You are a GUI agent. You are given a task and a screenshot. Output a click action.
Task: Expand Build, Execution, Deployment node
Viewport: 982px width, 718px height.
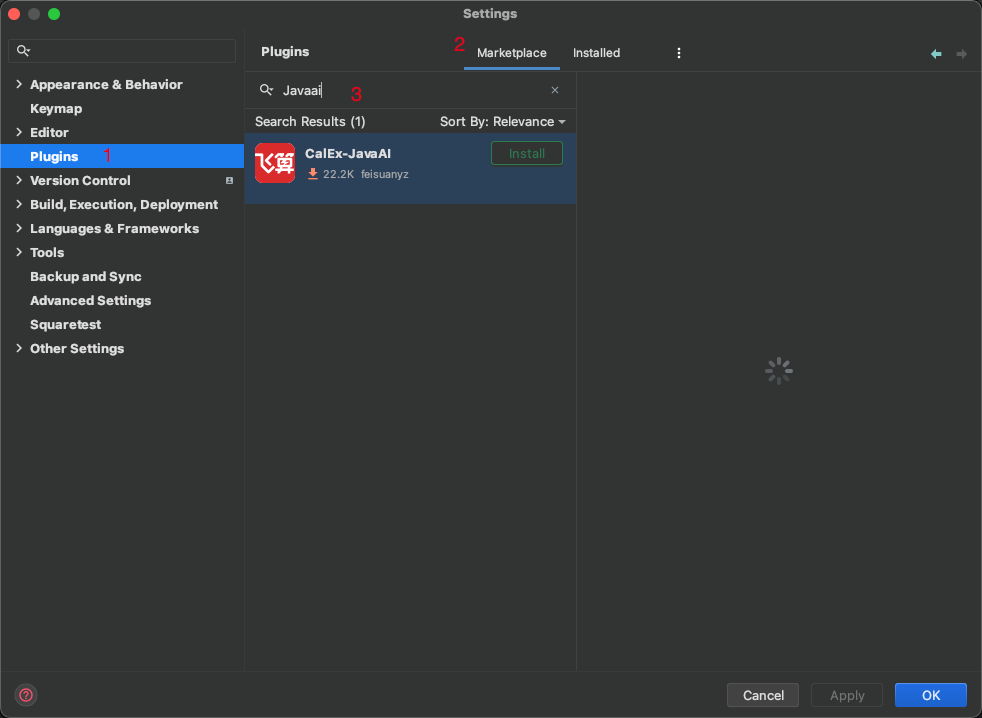[x=19, y=204]
